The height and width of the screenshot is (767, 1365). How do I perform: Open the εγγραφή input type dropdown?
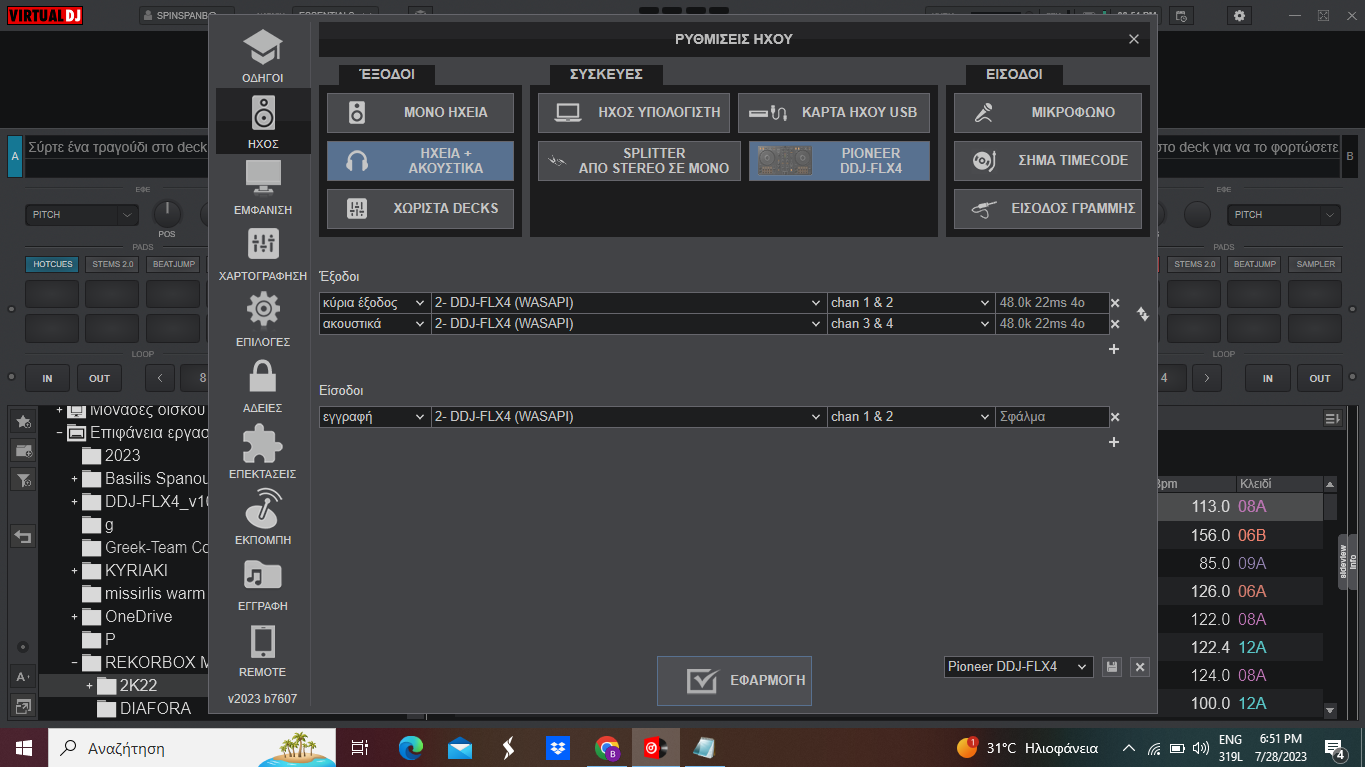tap(375, 417)
